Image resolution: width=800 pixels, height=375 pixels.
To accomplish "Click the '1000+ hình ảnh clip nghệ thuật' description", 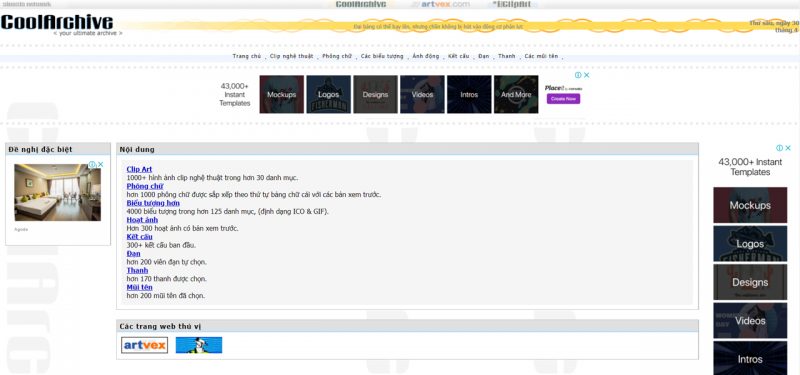I will point(212,178).
